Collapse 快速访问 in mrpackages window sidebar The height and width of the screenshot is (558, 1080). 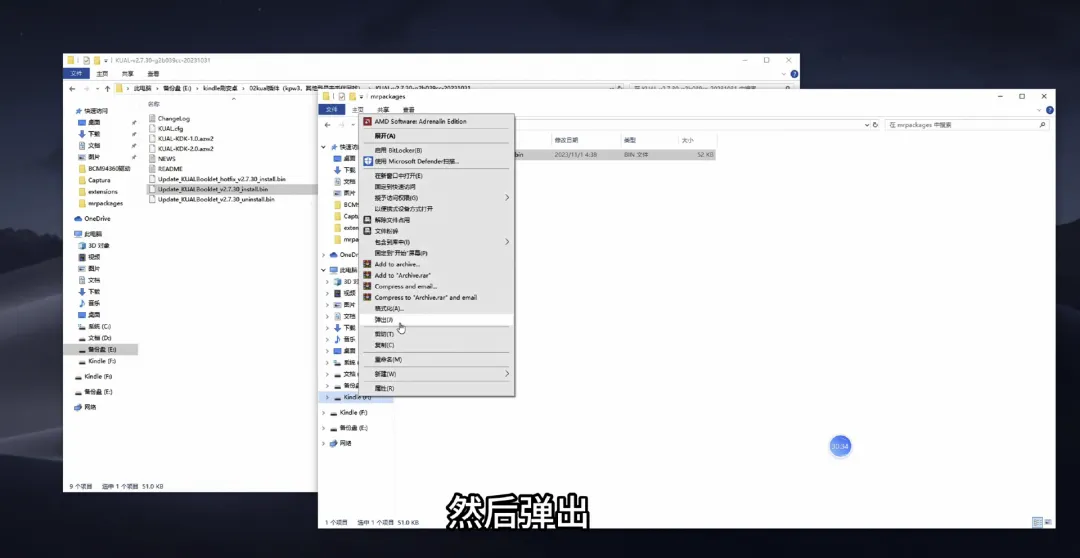324,147
